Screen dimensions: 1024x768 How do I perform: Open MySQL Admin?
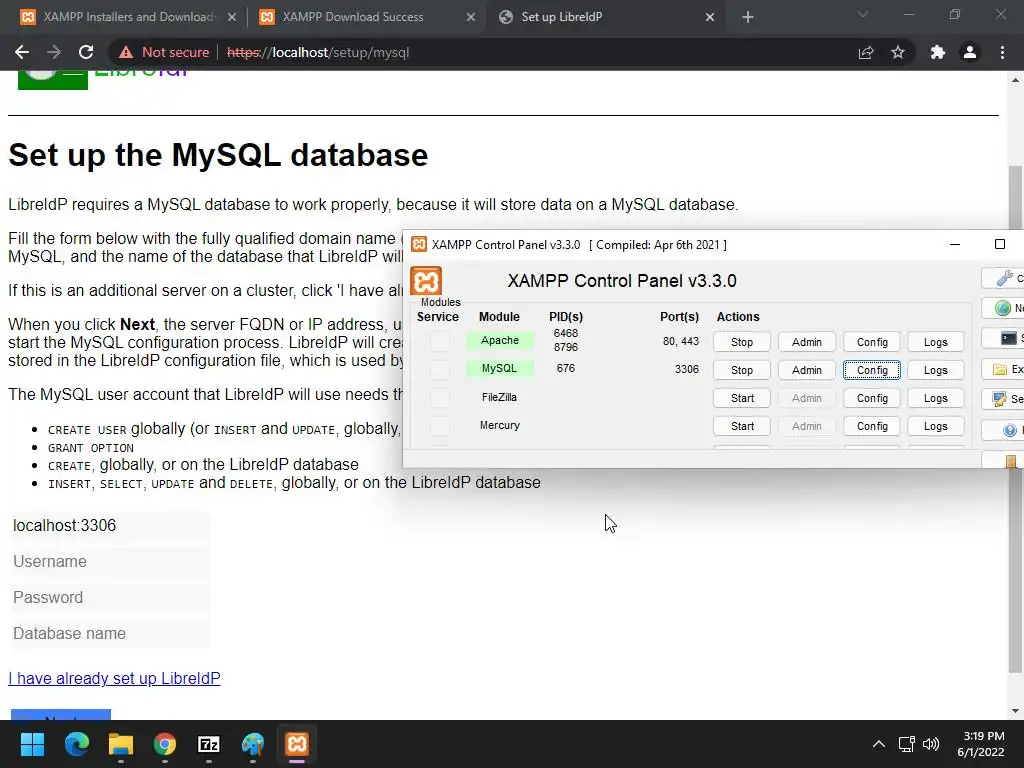(807, 370)
